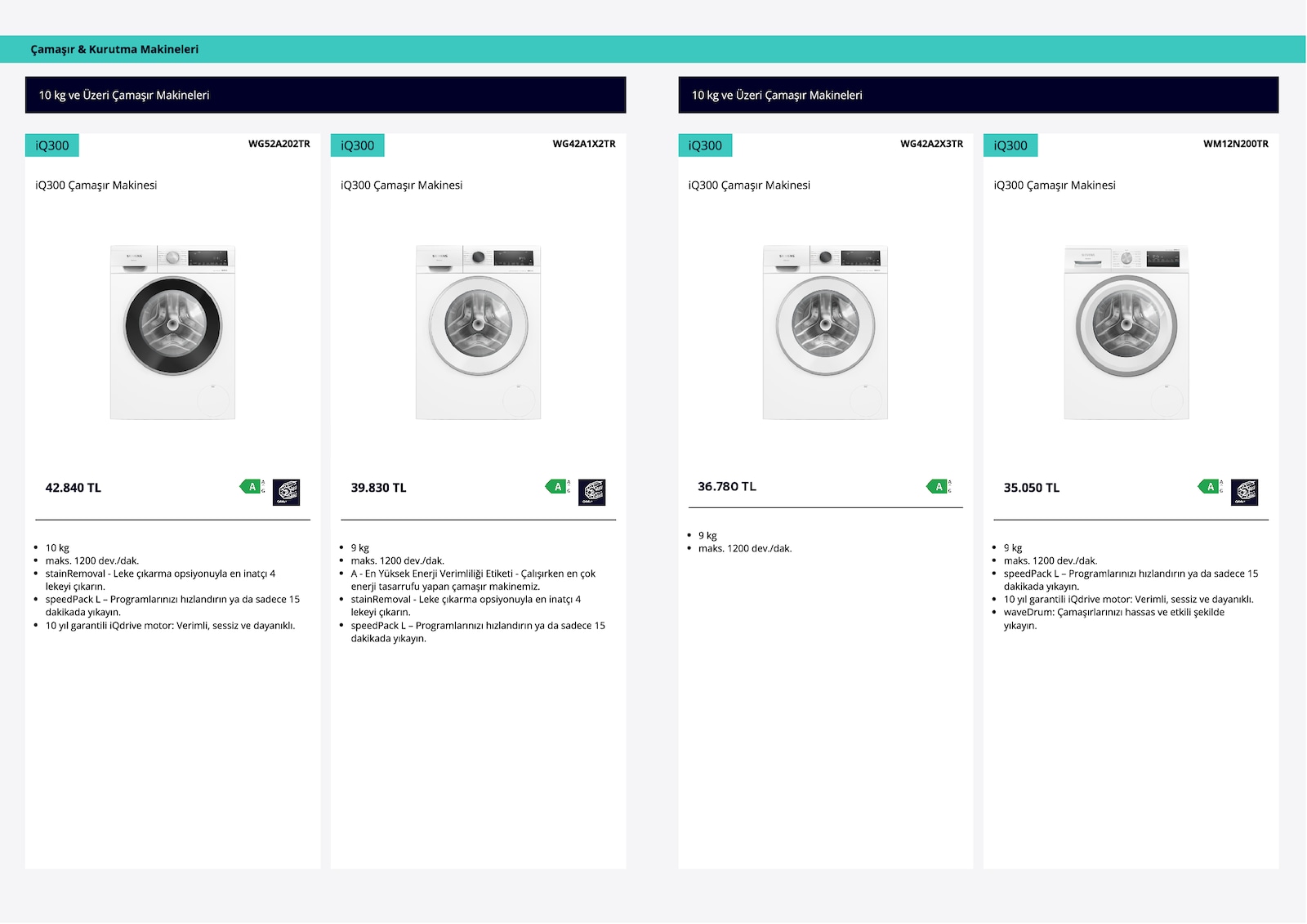Select the iQ300 tag on the WG52A202TR card

point(52,145)
